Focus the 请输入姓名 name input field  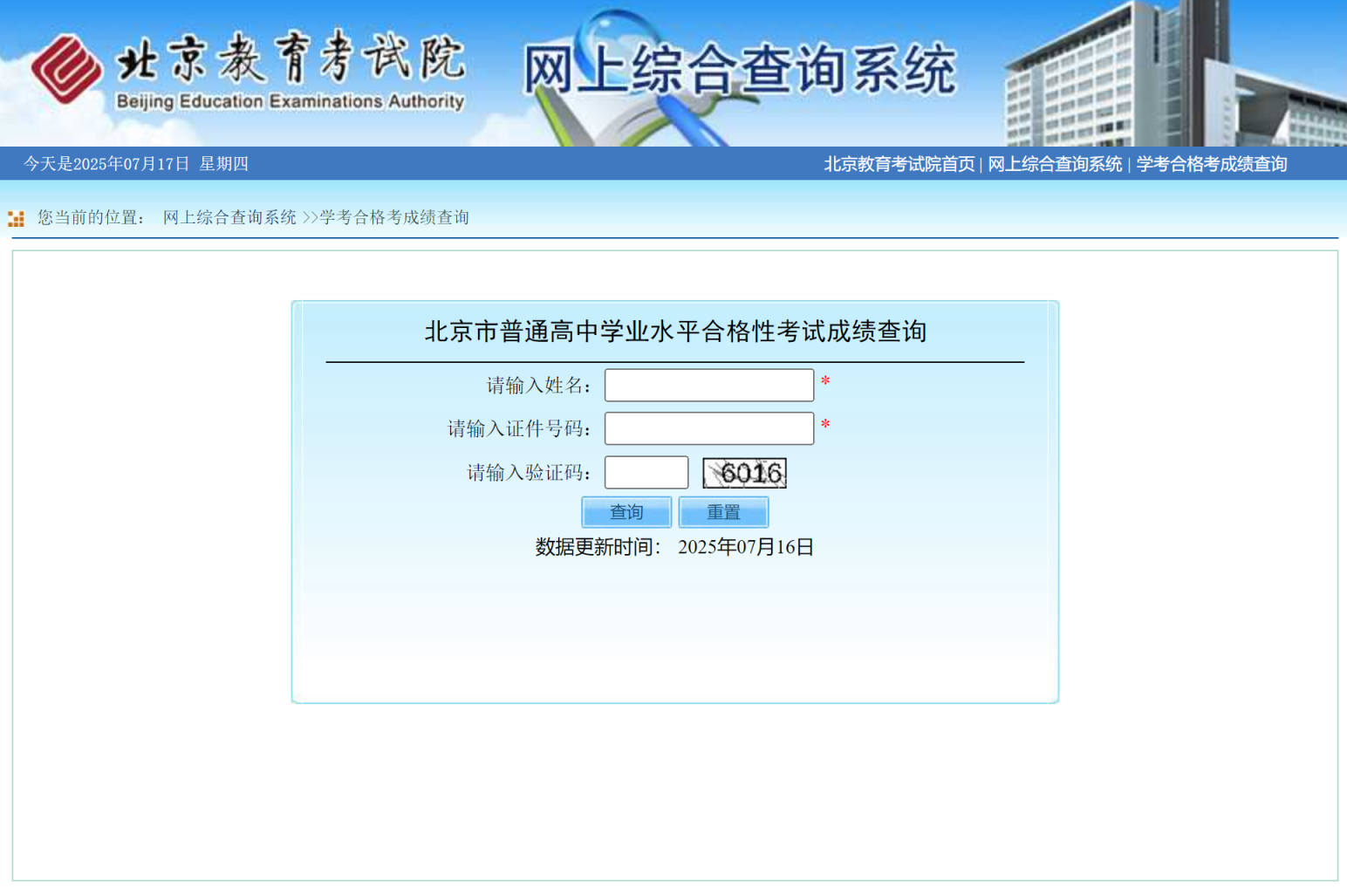(x=708, y=385)
